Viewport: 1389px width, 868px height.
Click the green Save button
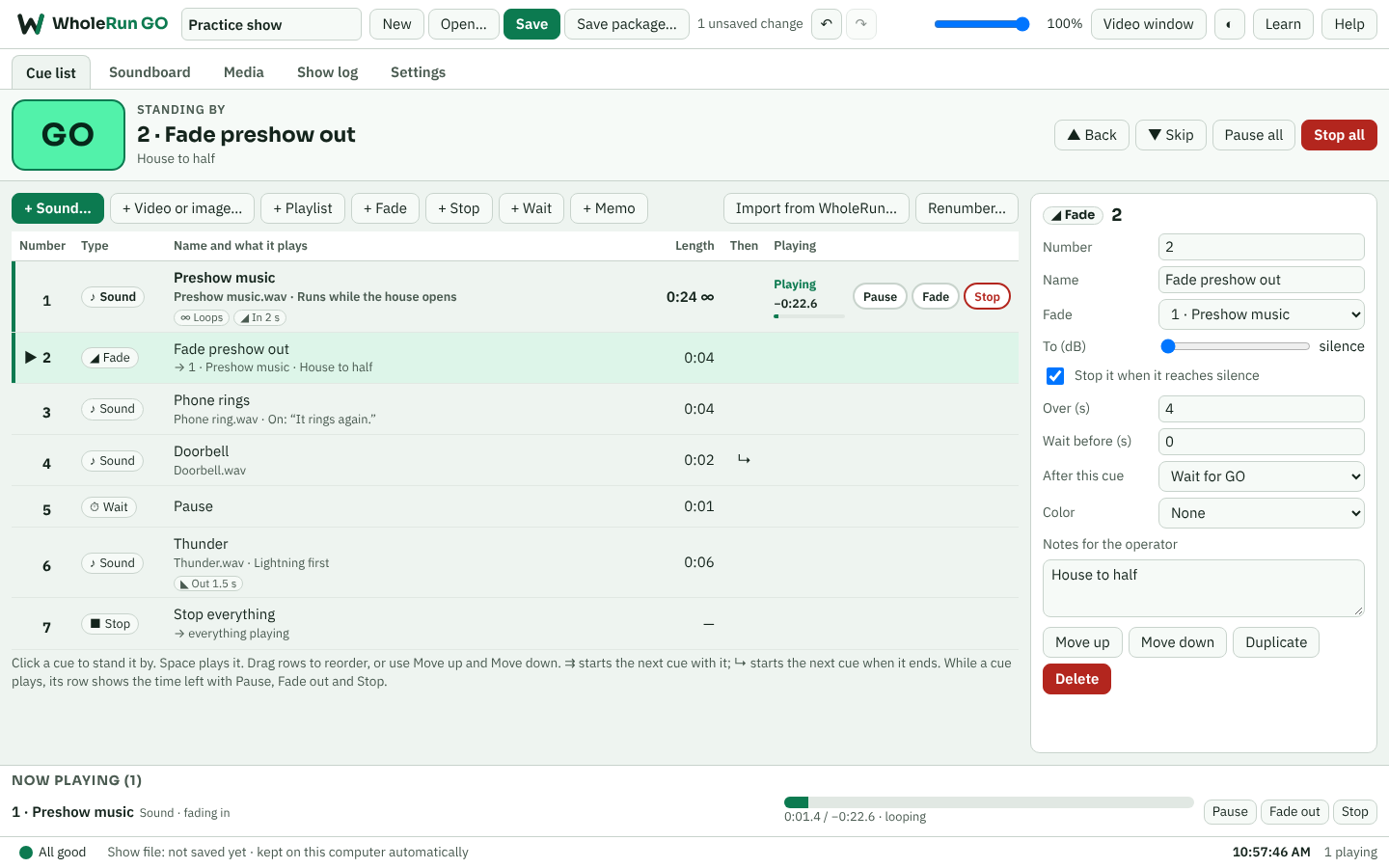531,24
